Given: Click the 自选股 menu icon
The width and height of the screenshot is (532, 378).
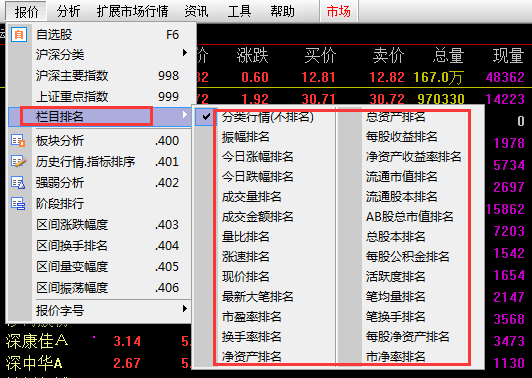Looking at the screenshot, I should (x=19, y=35).
